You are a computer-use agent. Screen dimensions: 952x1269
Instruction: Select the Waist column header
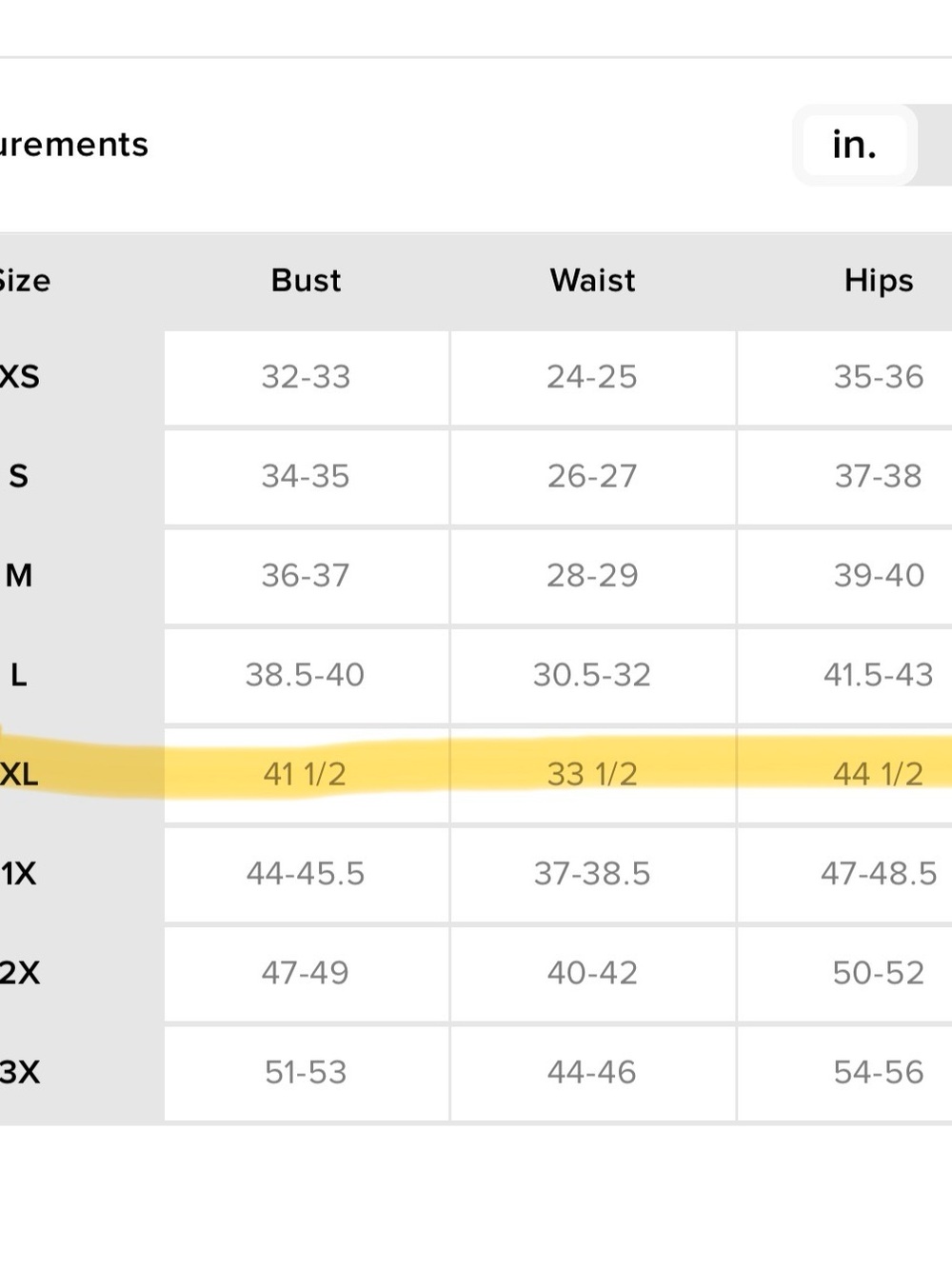[x=592, y=281]
